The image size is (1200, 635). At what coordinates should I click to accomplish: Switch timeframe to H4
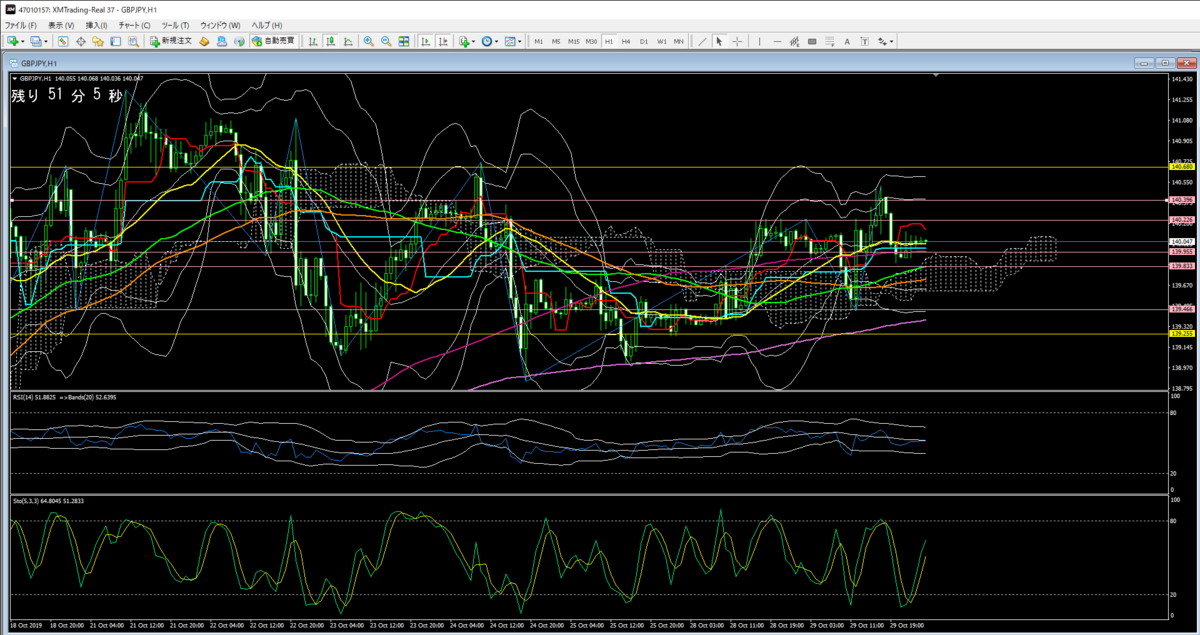(626, 41)
